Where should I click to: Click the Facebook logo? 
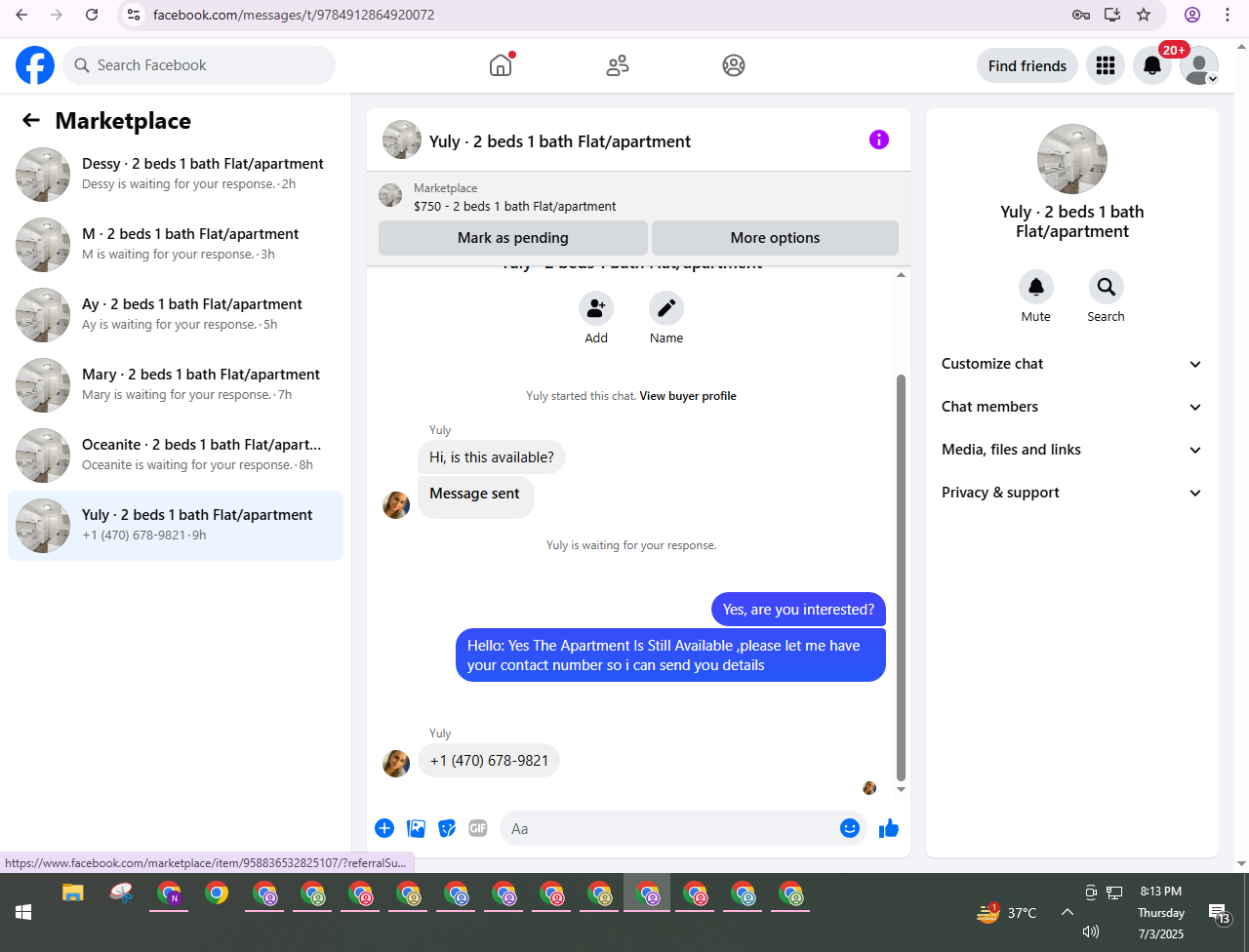pyautogui.click(x=35, y=65)
